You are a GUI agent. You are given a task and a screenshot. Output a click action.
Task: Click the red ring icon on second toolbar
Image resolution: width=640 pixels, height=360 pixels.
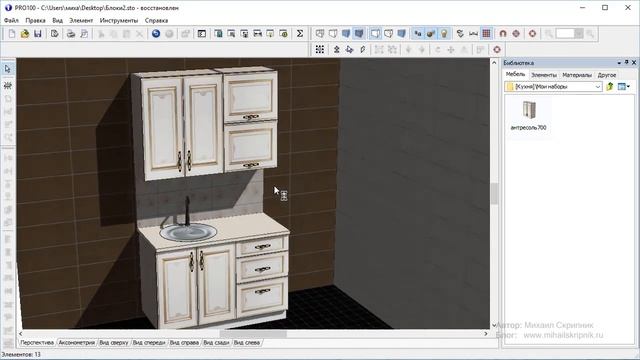[x=497, y=50]
